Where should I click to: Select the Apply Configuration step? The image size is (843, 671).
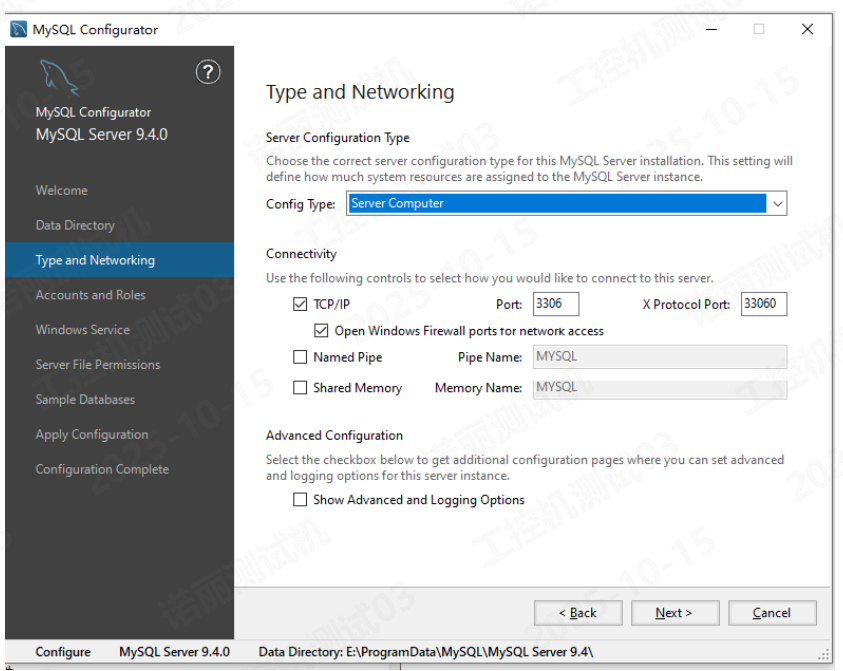click(92, 434)
